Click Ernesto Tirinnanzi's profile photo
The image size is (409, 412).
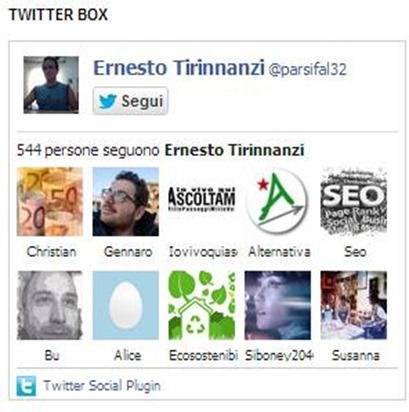(51, 85)
